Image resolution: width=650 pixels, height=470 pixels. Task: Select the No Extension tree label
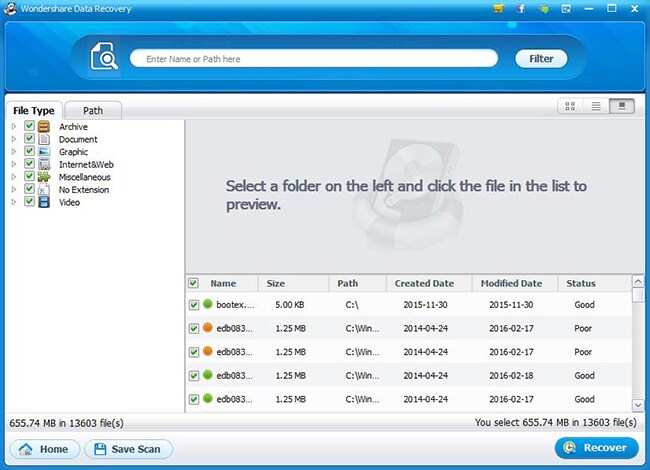84,190
